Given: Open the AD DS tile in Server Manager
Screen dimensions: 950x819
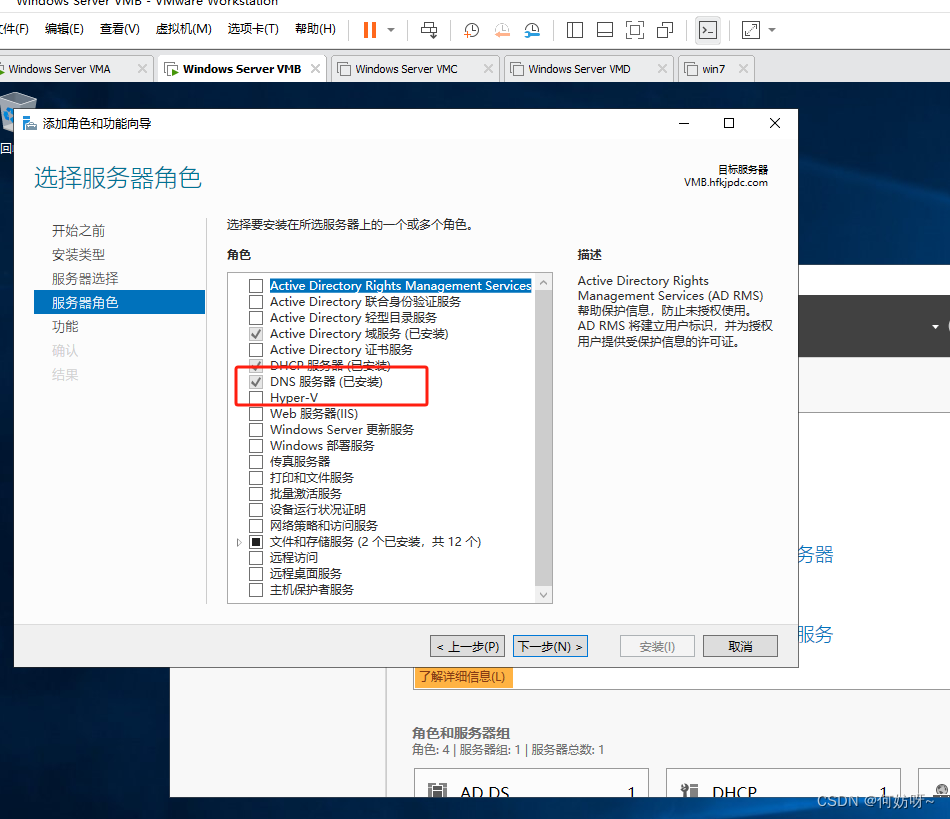Looking at the screenshot, I should [531, 785].
